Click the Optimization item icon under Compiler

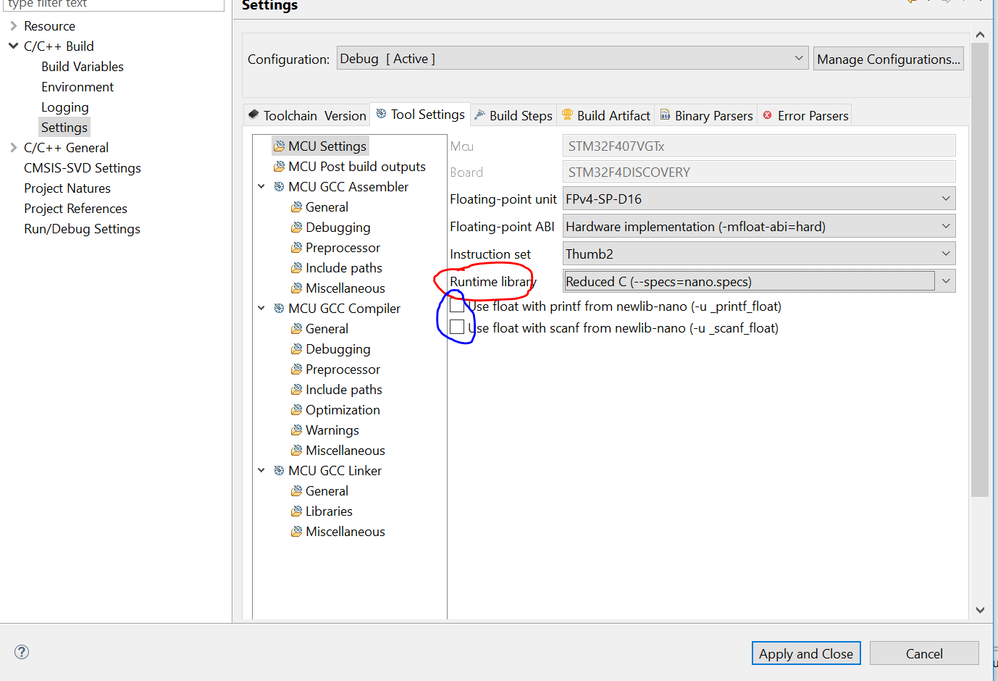pos(297,410)
